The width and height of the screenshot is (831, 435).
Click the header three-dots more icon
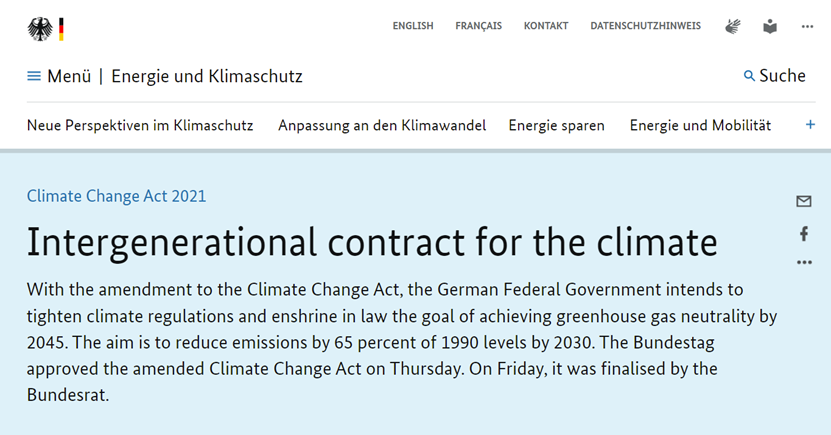click(807, 26)
